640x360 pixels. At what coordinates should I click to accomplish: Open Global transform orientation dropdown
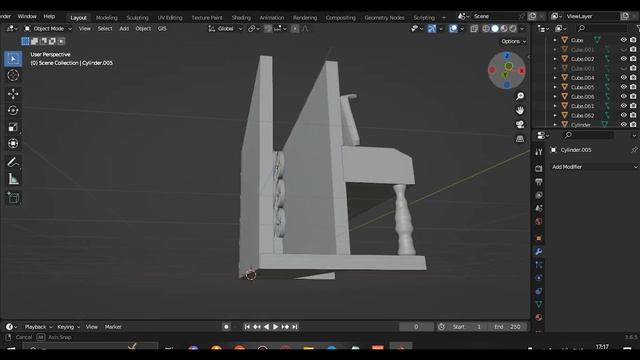(225, 29)
